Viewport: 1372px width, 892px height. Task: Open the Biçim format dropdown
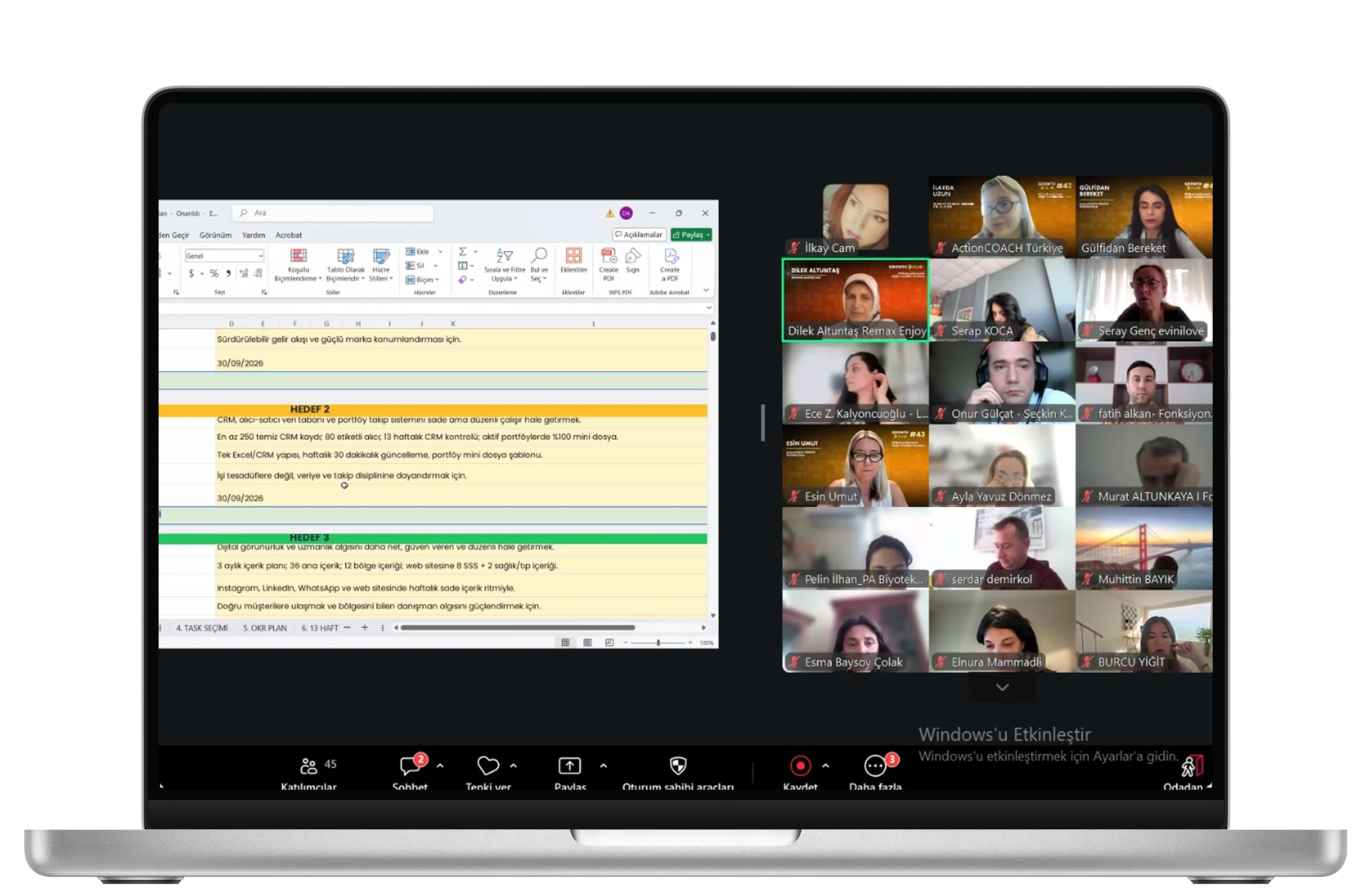point(422,280)
